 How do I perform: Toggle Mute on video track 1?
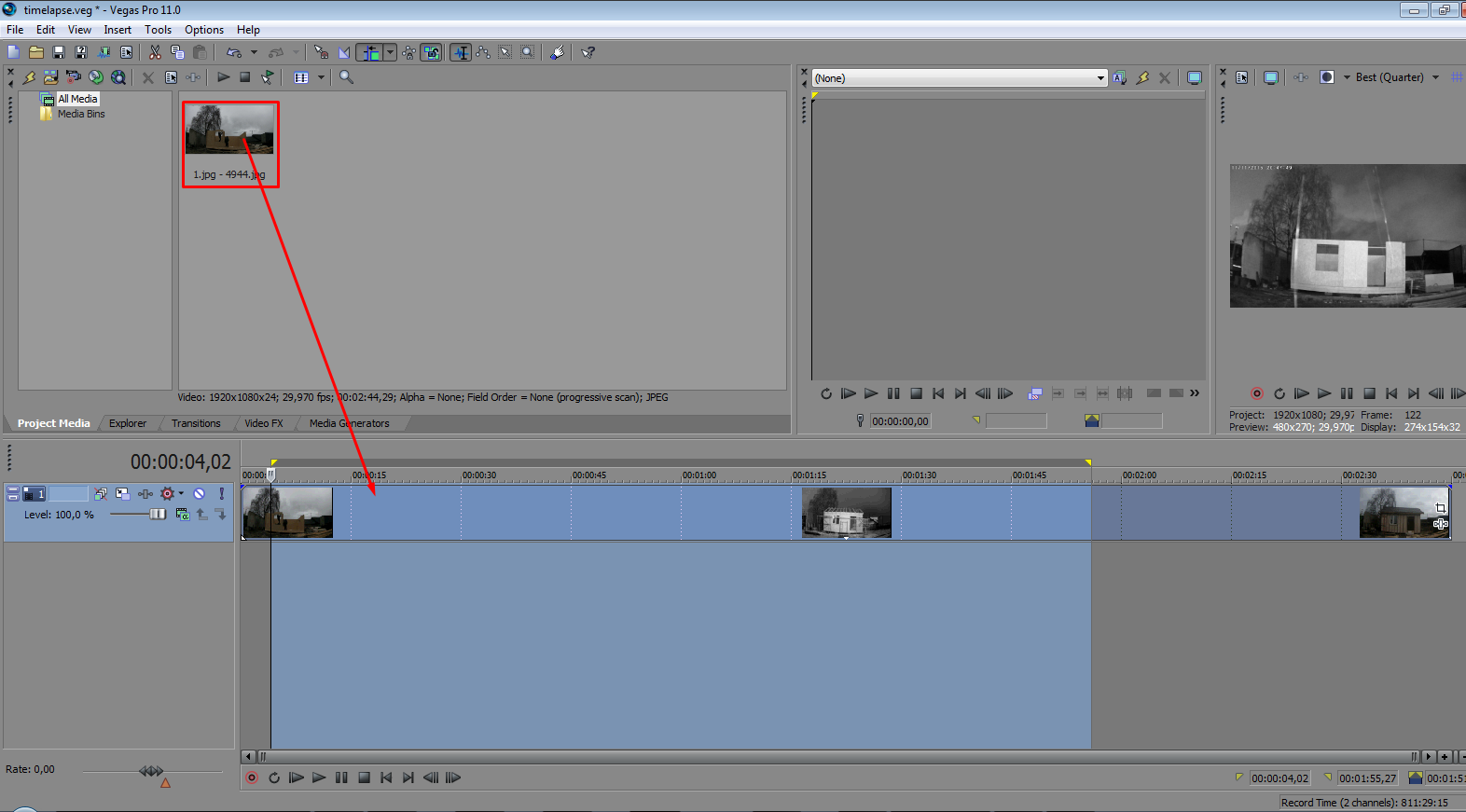click(x=199, y=494)
